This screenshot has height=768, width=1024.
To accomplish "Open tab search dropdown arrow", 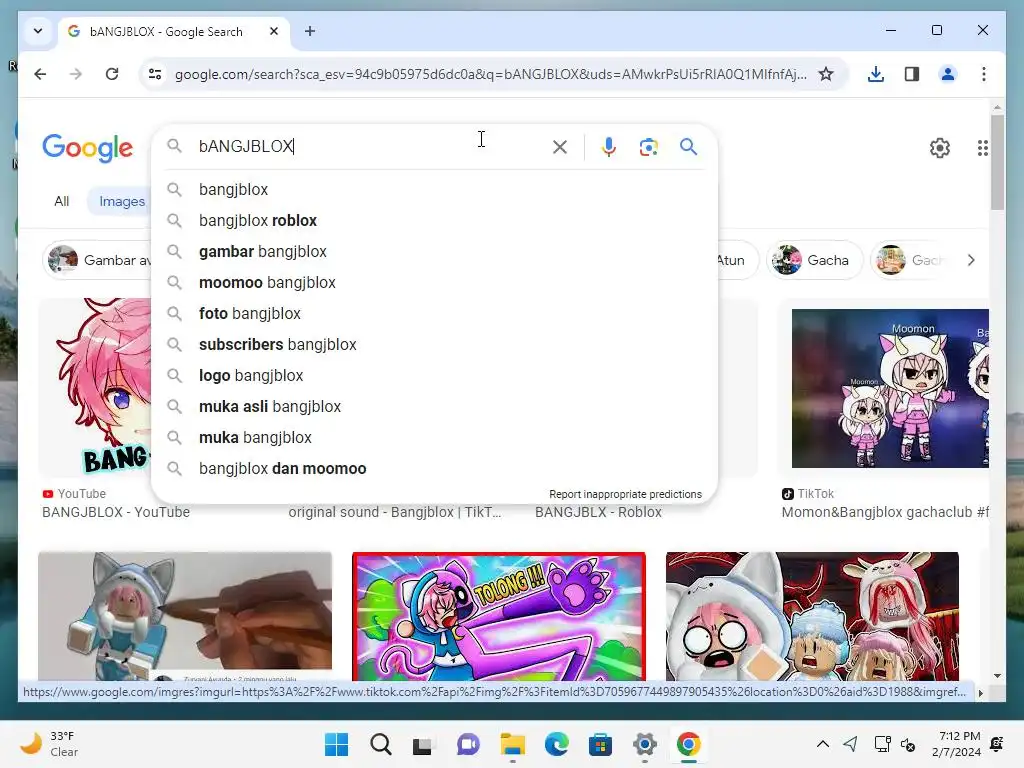I will coord(38,31).
